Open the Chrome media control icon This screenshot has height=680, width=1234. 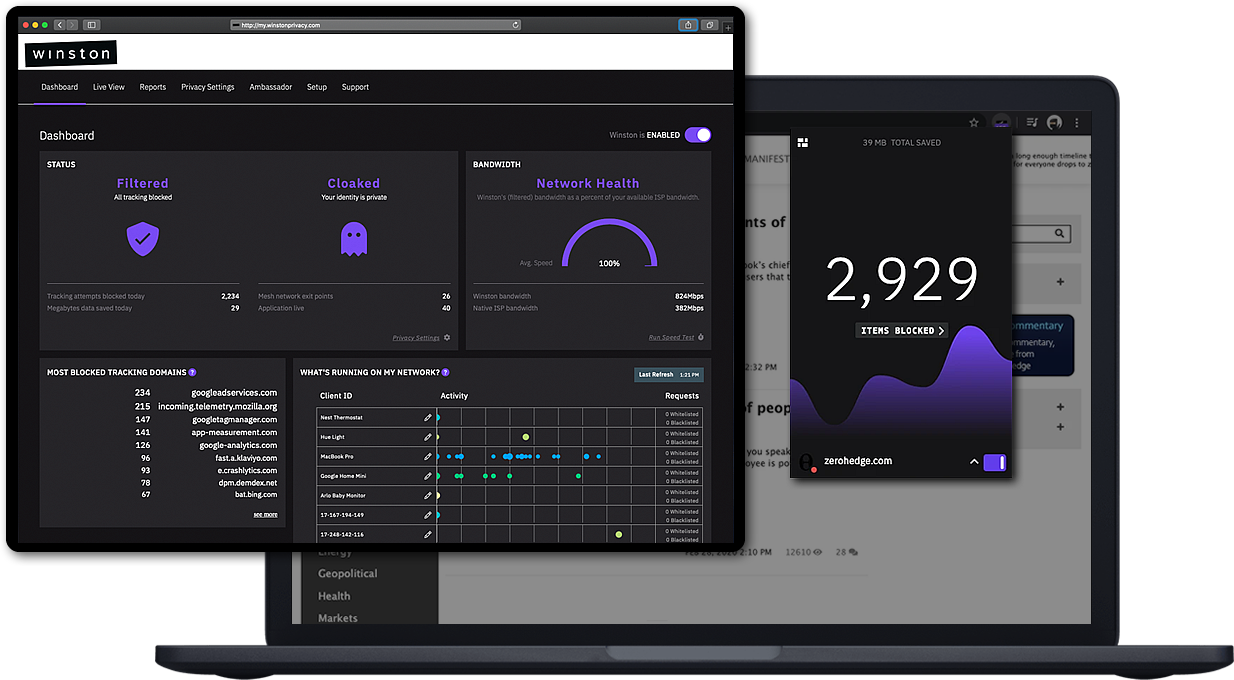(x=1032, y=122)
